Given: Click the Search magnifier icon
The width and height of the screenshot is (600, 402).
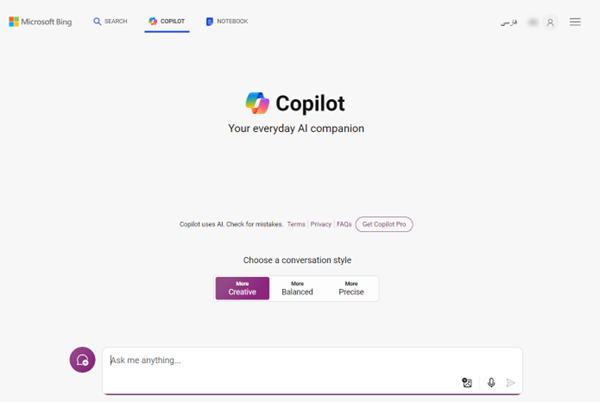Looking at the screenshot, I should [97, 21].
